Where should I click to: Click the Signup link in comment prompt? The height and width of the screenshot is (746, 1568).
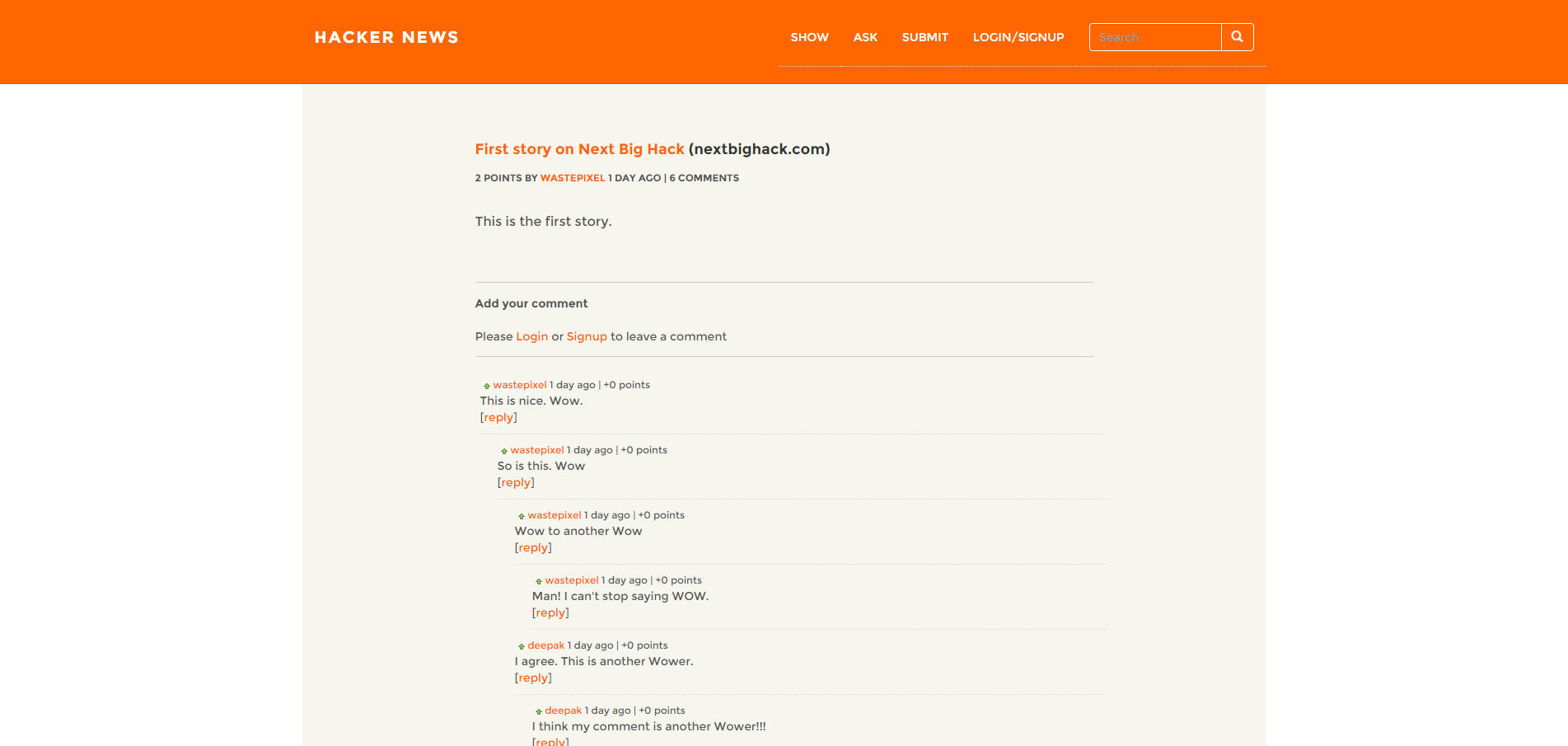point(587,336)
